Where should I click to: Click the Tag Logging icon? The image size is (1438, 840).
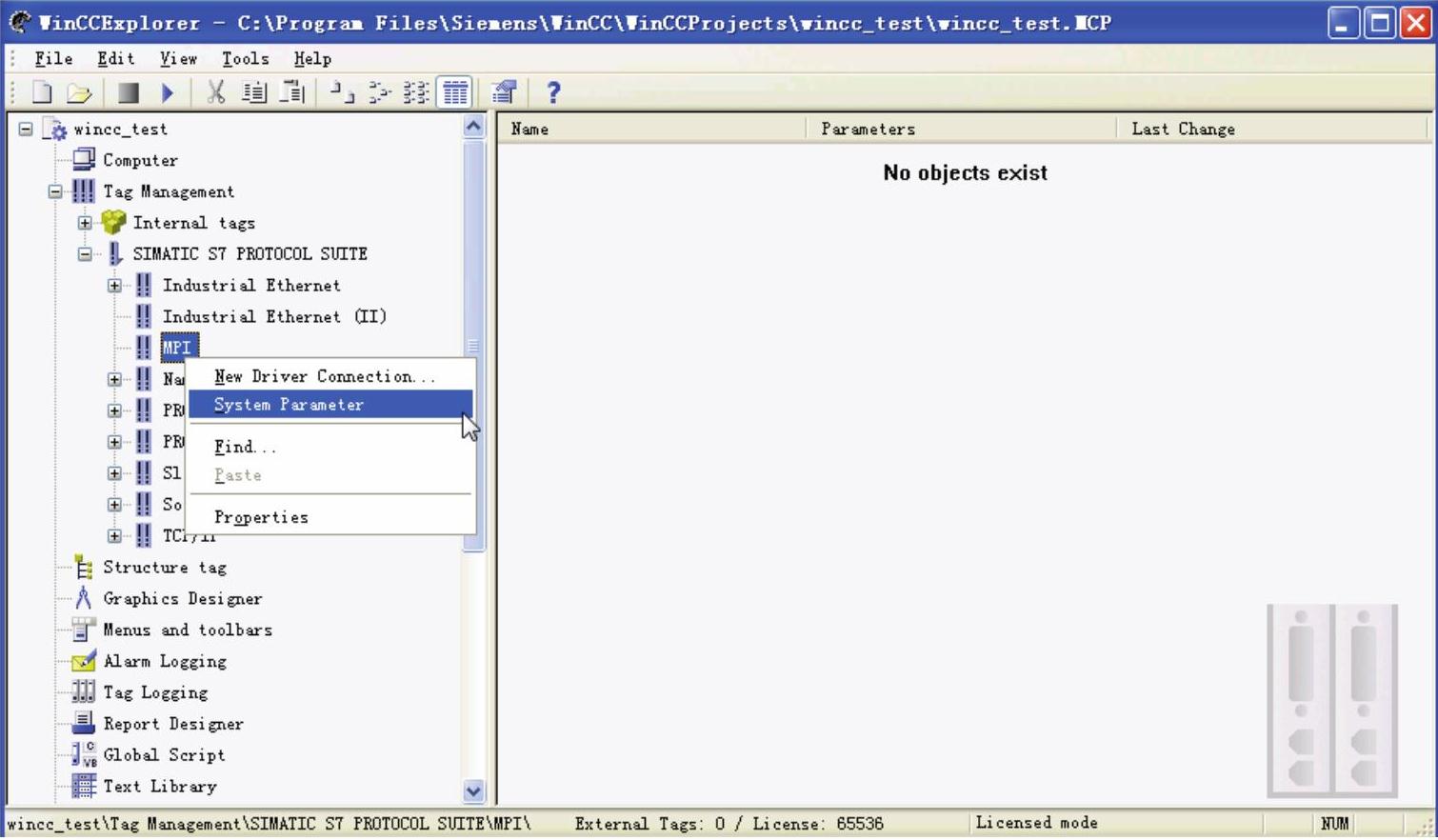click(x=84, y=692)
